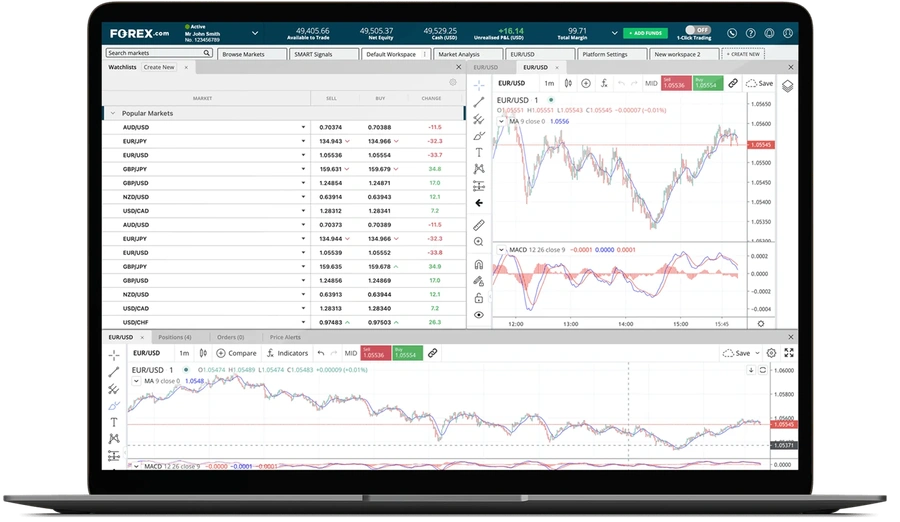
Task: Open indicators fx icon in upper chart toolbar
Action: point(604,83)
